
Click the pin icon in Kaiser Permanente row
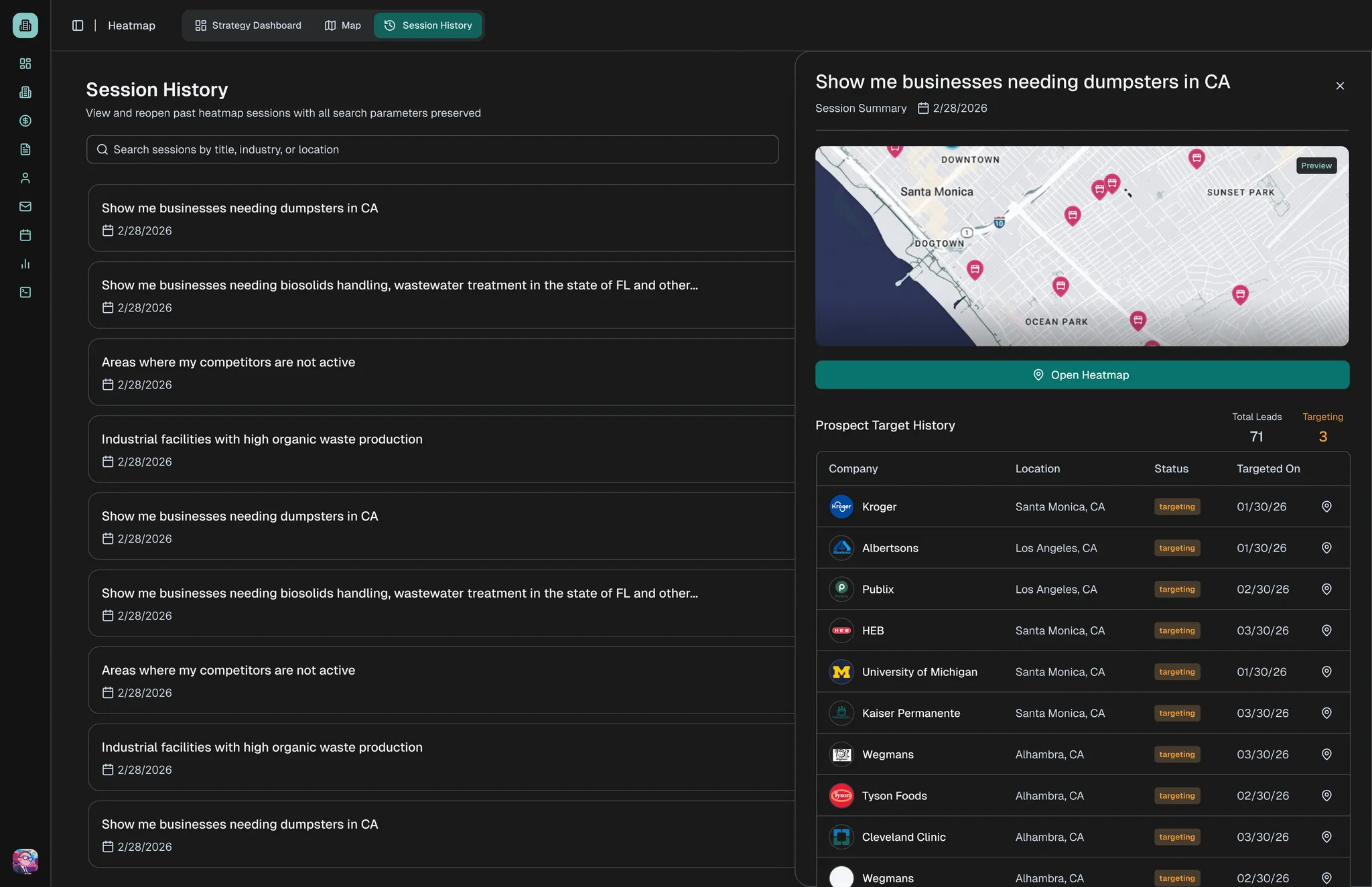point(1326,713)
